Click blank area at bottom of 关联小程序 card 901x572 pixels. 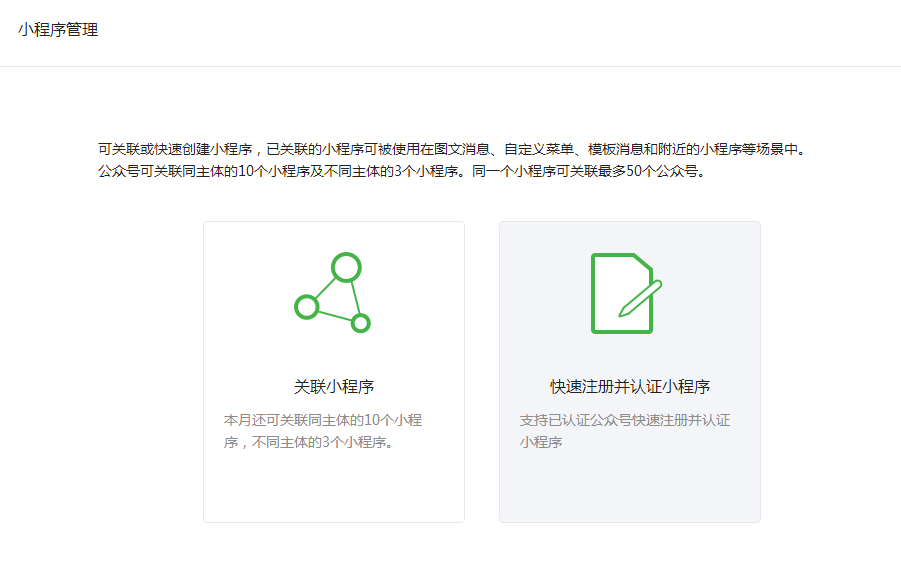tap(334, 490)
